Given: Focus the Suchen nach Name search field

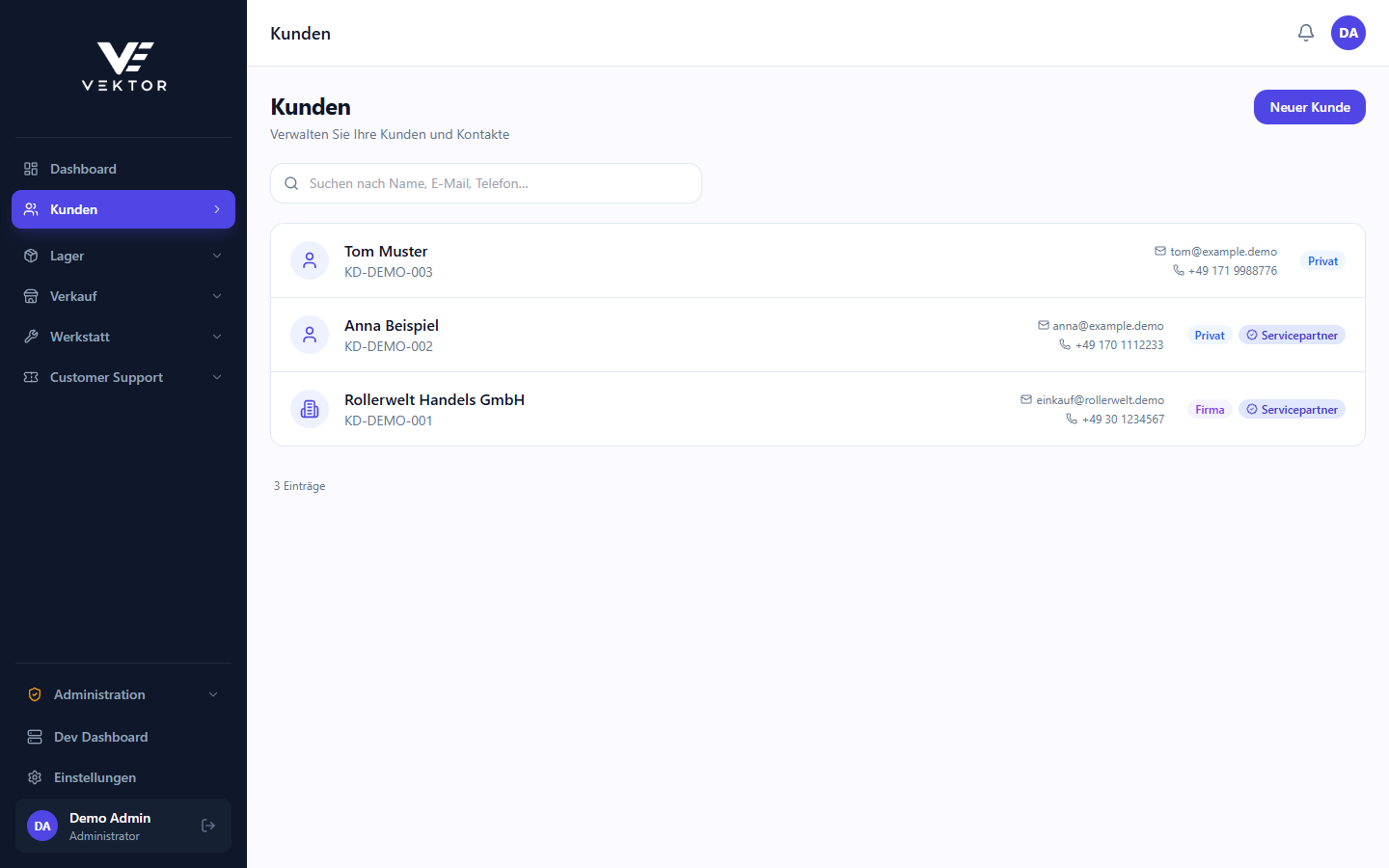Looking at the screenshot, I should click(486, 183).
